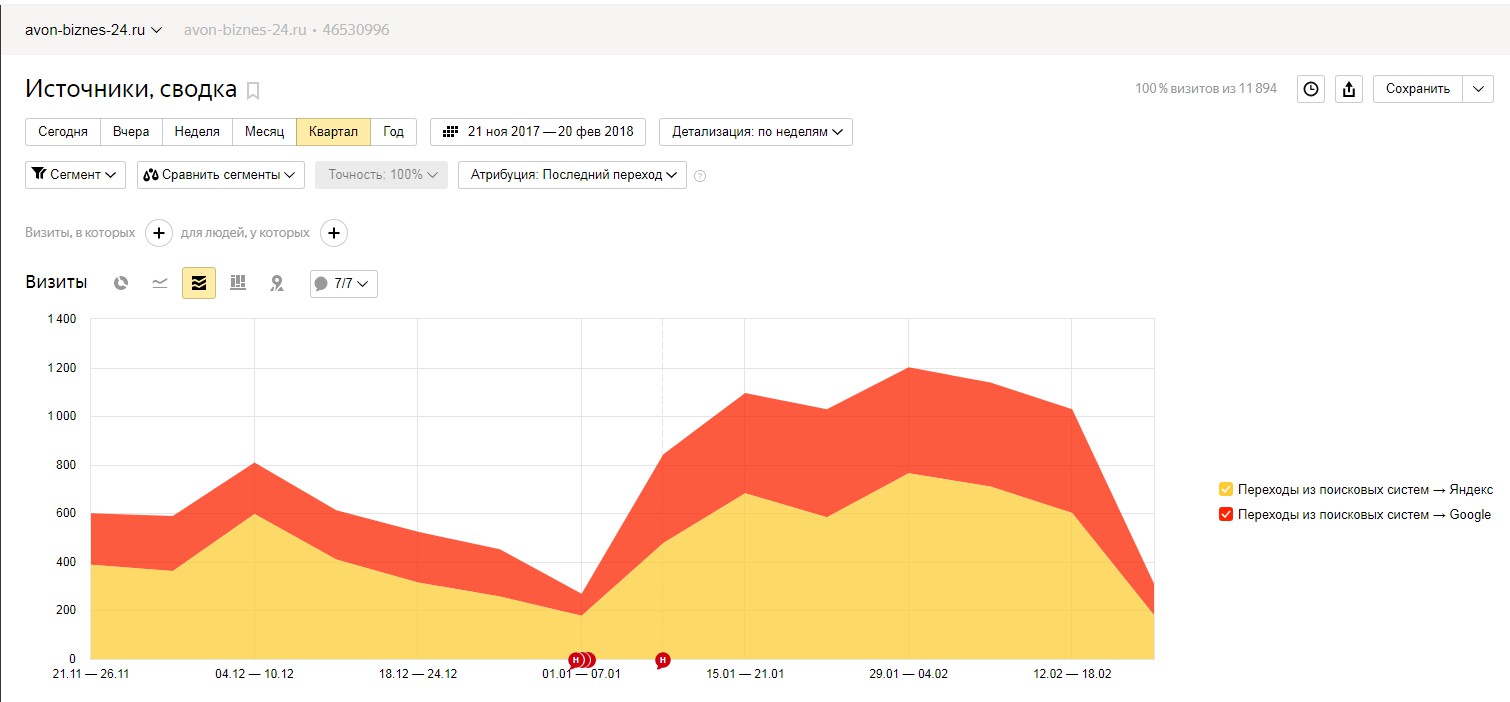Image resolution: width=1510 pixels, height=702 pixels.
Task: Toggle the Яндекс legend checkbox
Action: point(1226,490)
